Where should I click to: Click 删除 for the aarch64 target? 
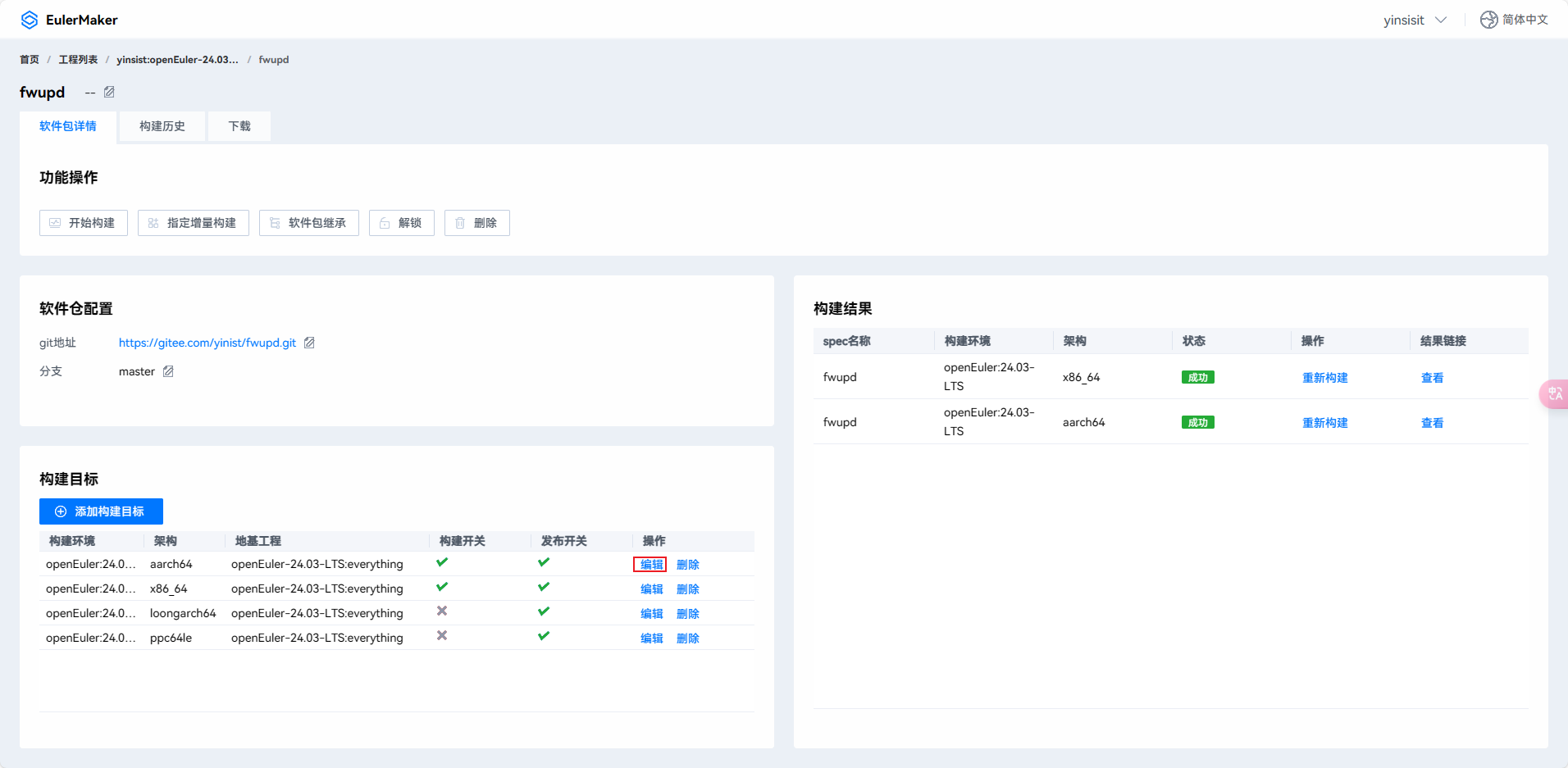pyautogui.click(x=688, y=565)
